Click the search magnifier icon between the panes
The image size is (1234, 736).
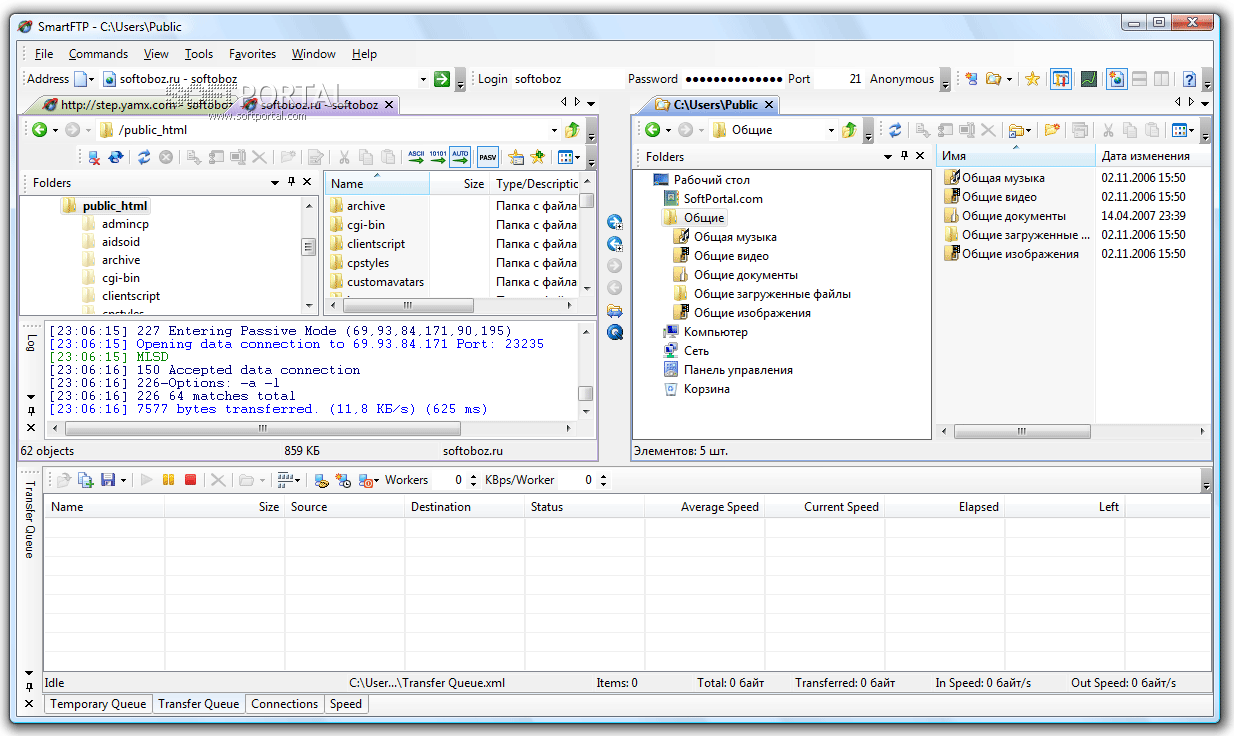point(615,332)
